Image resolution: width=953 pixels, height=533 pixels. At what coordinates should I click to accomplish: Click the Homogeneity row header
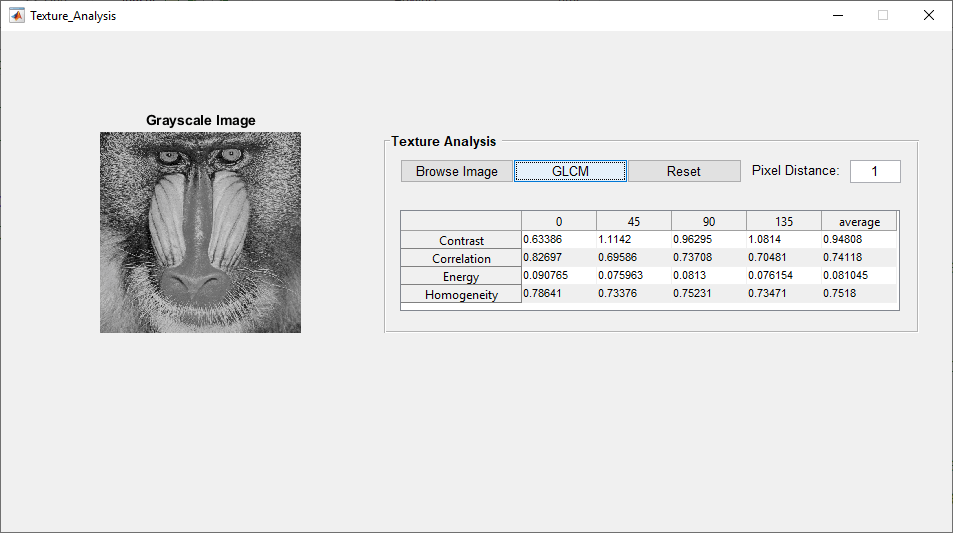[461, 294]
